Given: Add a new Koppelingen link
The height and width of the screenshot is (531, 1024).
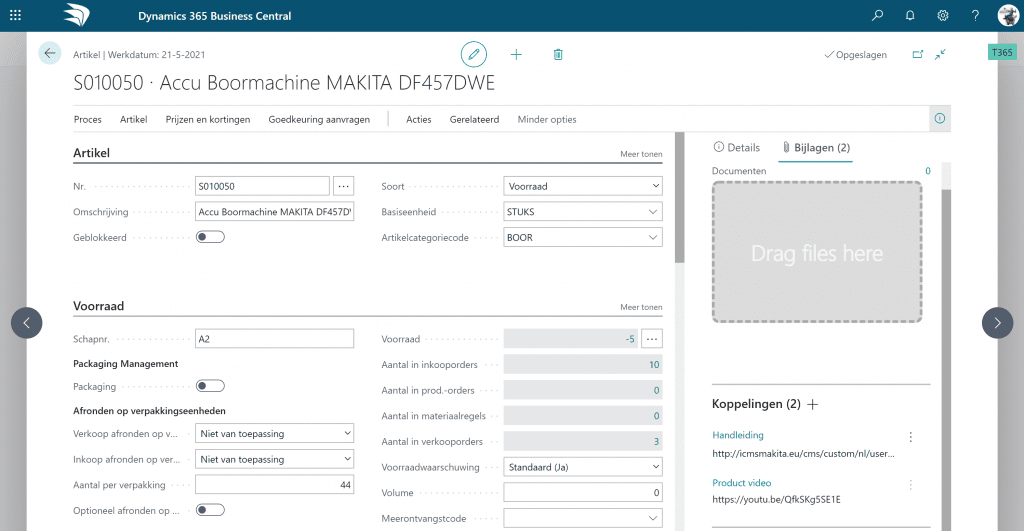Looking at the screenshot, I should (x=812, y=404).
